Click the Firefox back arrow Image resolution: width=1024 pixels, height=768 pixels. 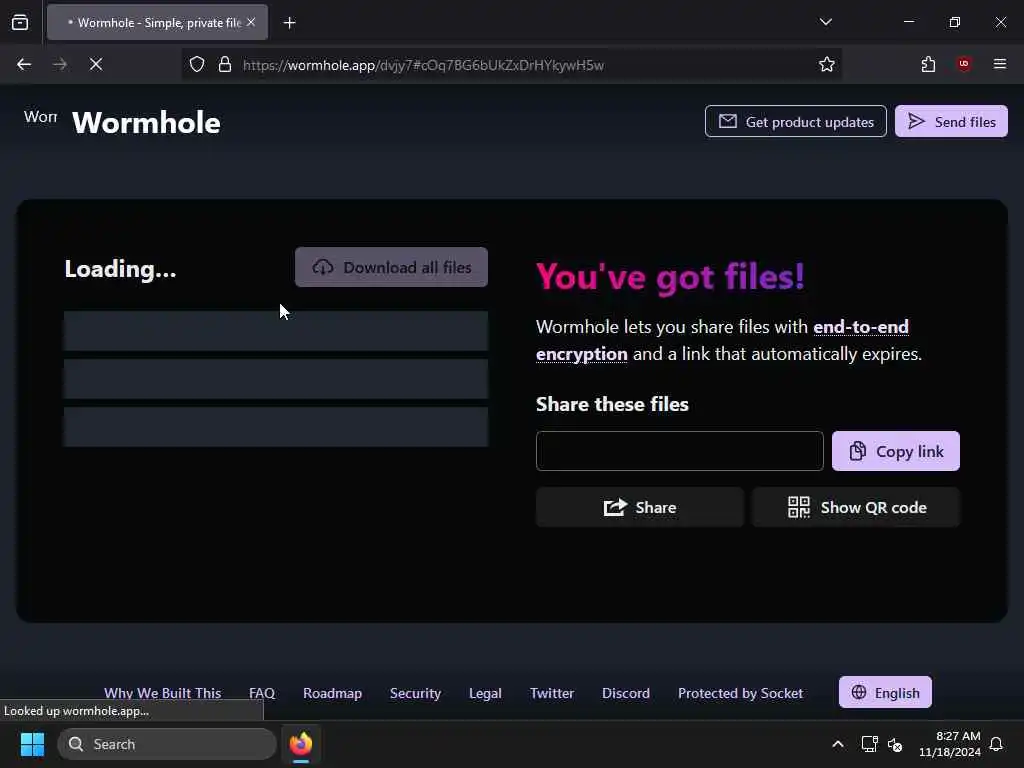point(24,64)
